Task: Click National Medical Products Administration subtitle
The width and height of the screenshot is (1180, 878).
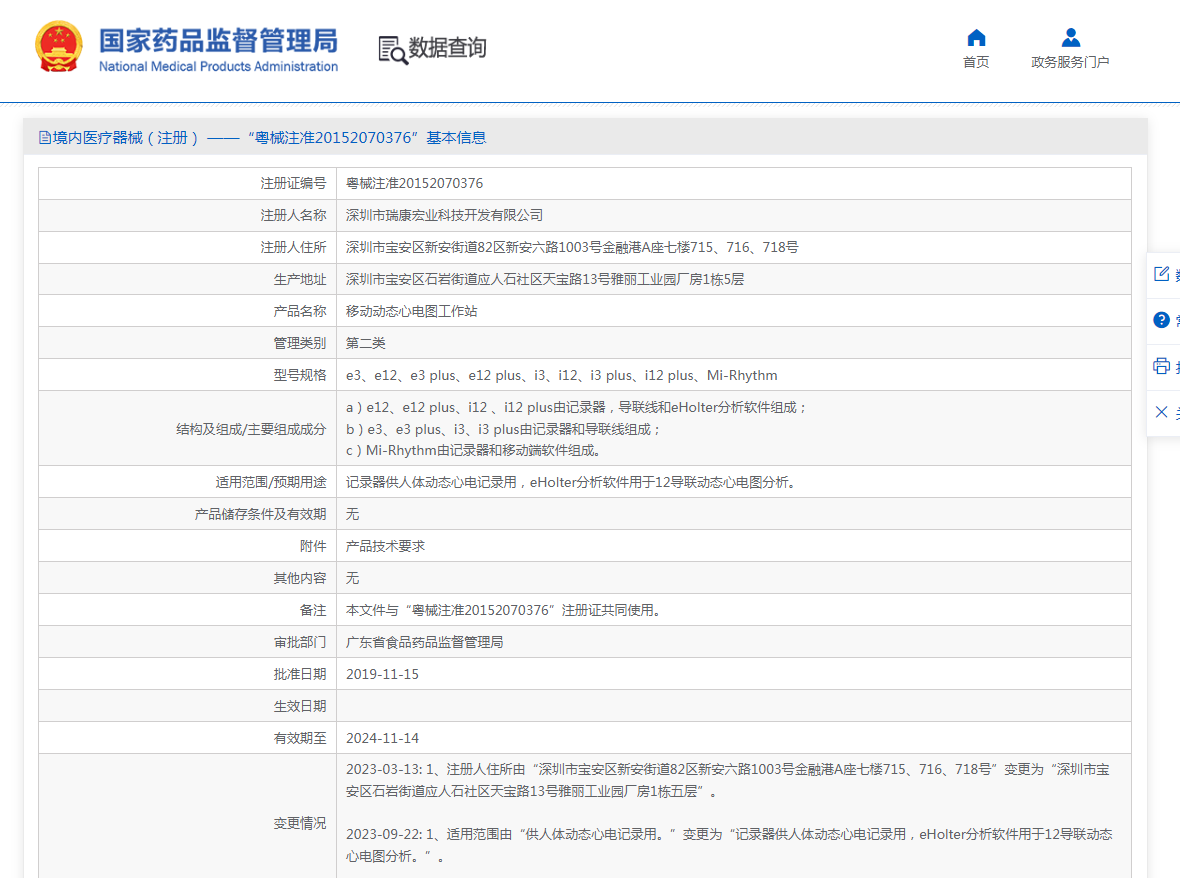Action: click(218, 66)
